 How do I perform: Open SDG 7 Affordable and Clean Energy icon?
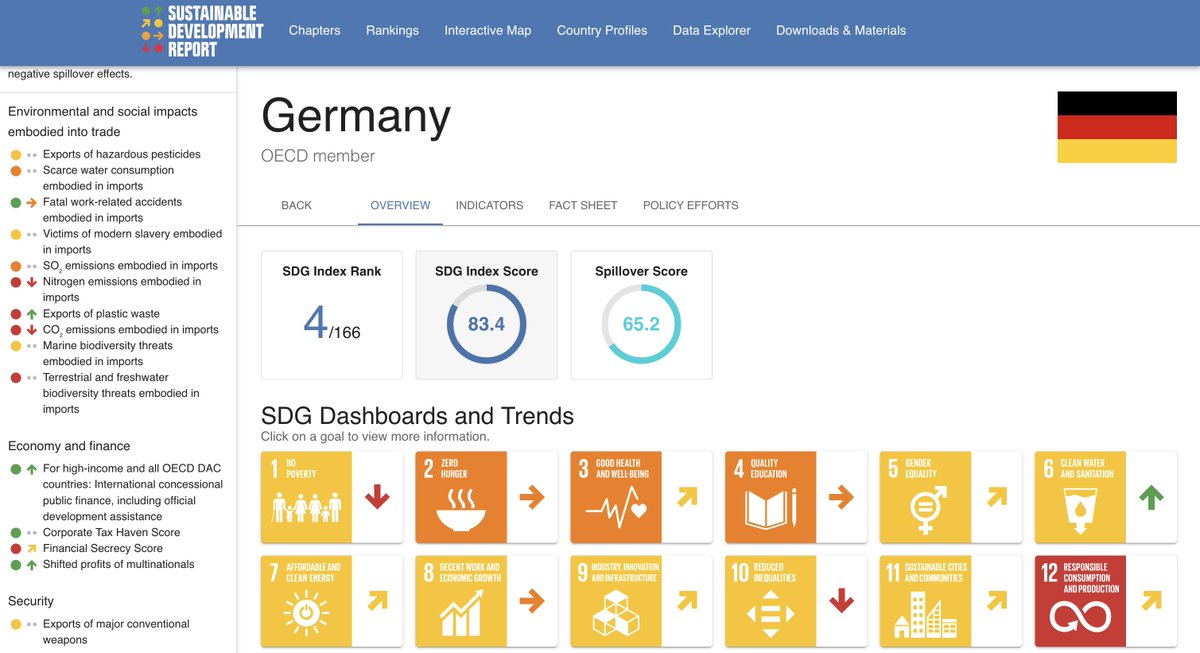click(x=306, y=601)
